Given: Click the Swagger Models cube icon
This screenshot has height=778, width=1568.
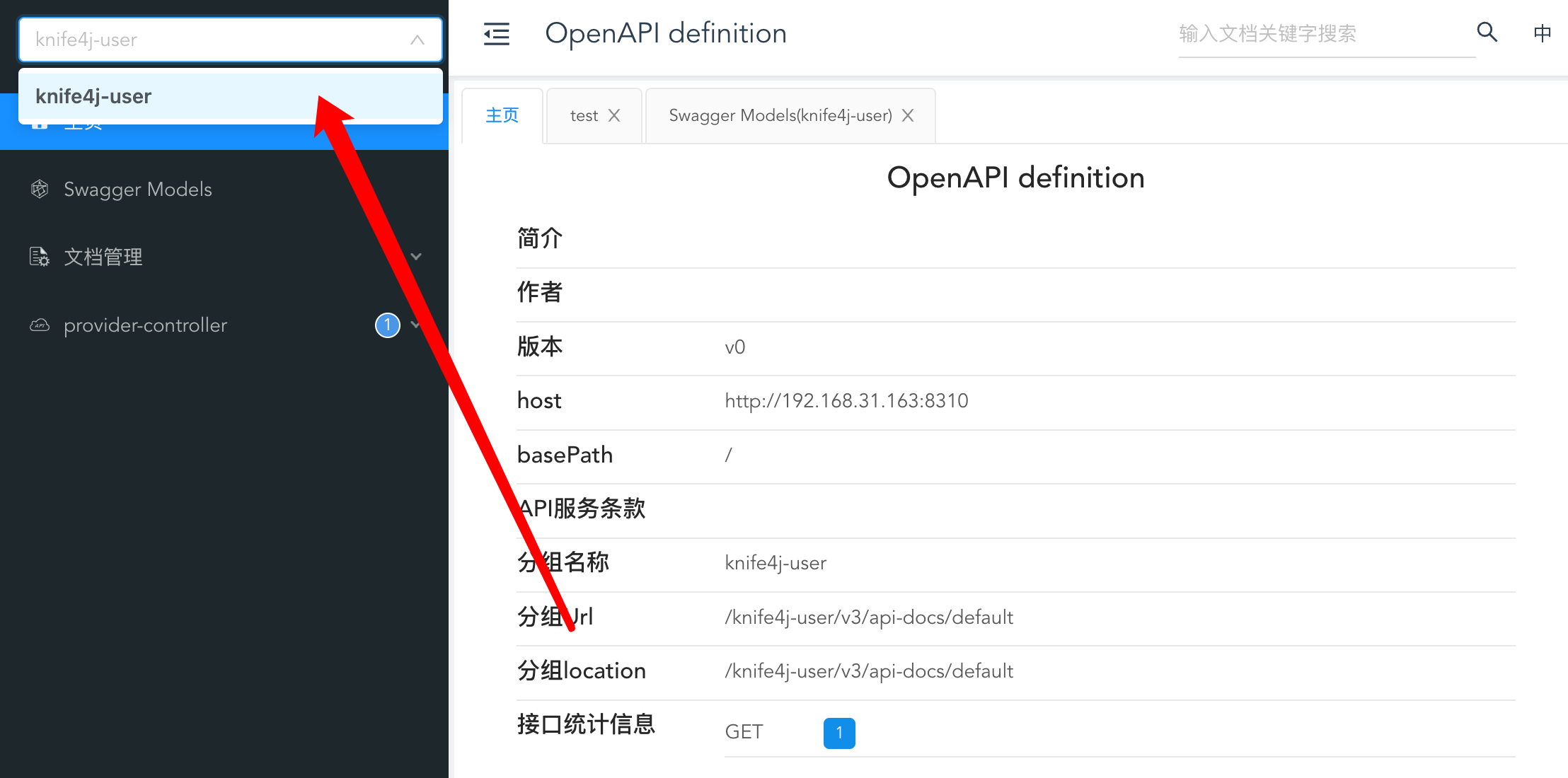Looking at the screenshot, I should click(40, 189).
